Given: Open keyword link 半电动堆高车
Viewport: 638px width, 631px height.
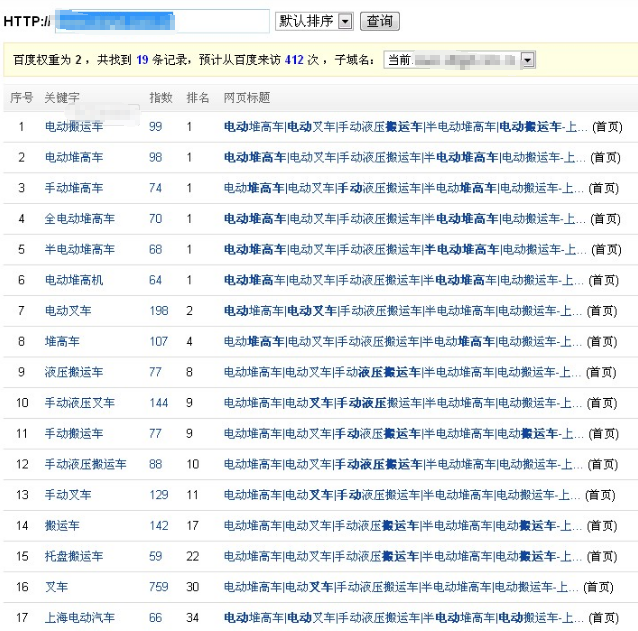Looking at the screenshot, I should [x=79, y=249].
